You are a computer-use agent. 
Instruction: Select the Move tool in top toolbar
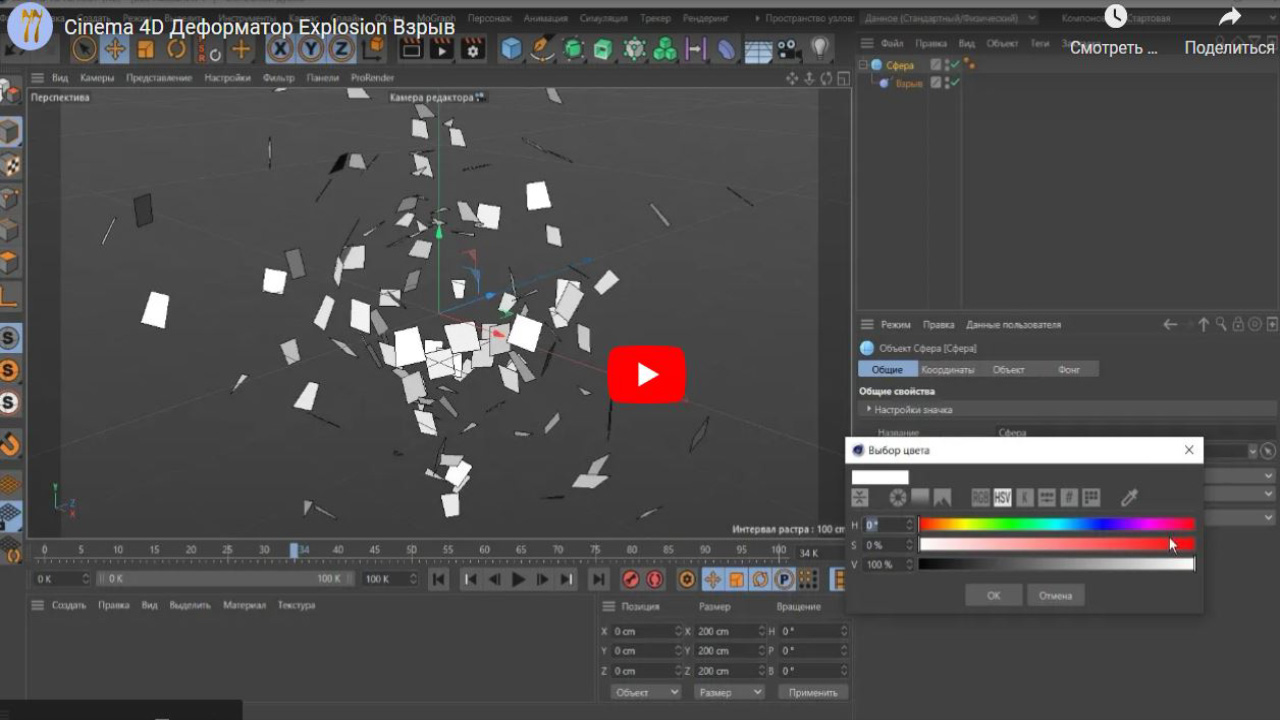pyautogui.click(x=115, y=49)
